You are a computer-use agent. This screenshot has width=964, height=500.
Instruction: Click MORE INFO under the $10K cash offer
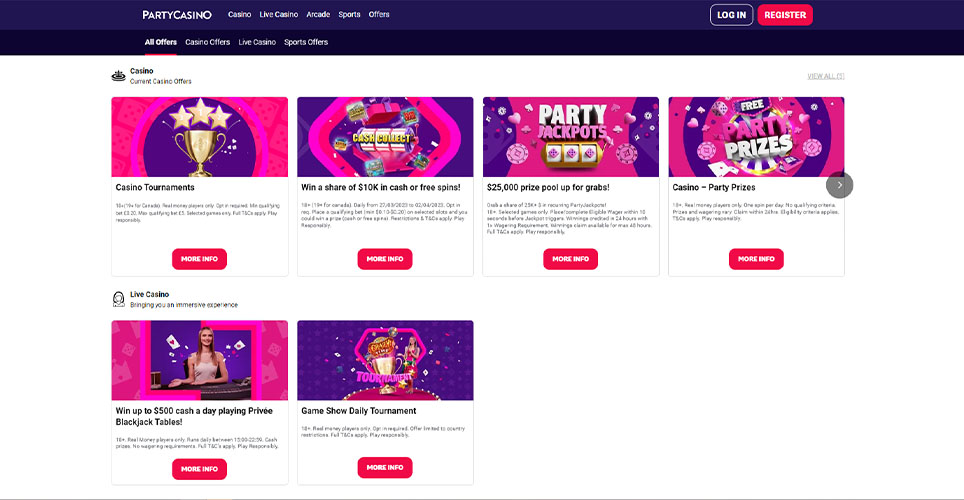(x=385, y=259)
